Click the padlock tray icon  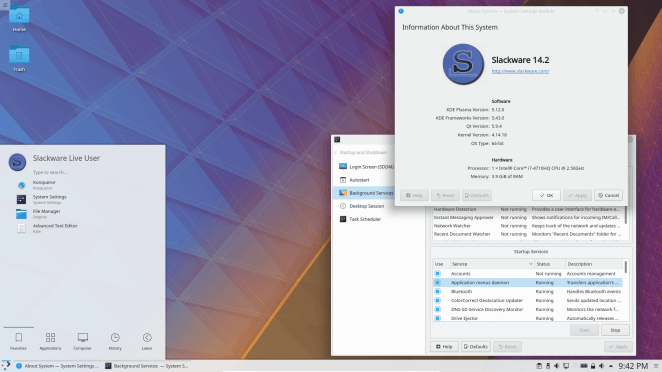(593, 366)
